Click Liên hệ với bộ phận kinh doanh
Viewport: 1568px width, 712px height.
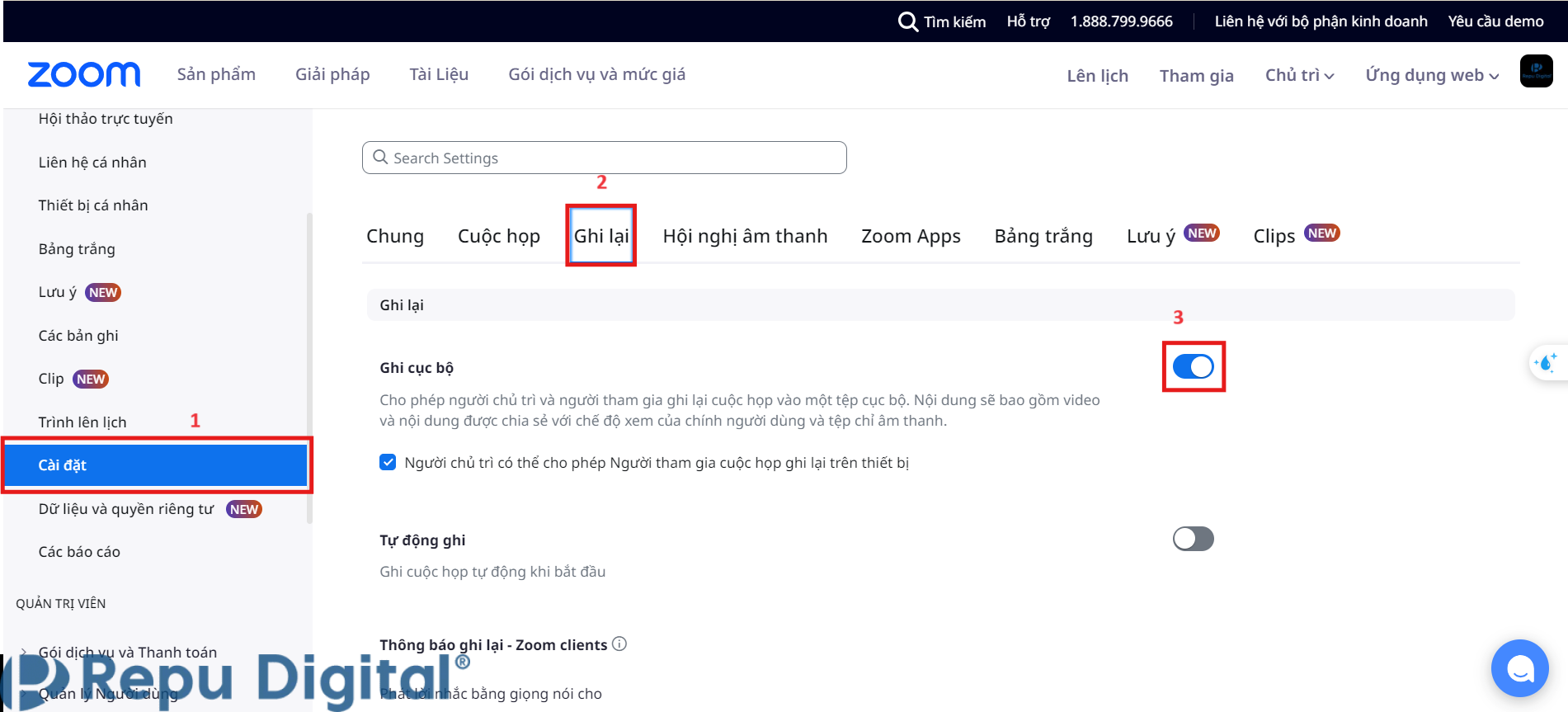(1321, 21)
